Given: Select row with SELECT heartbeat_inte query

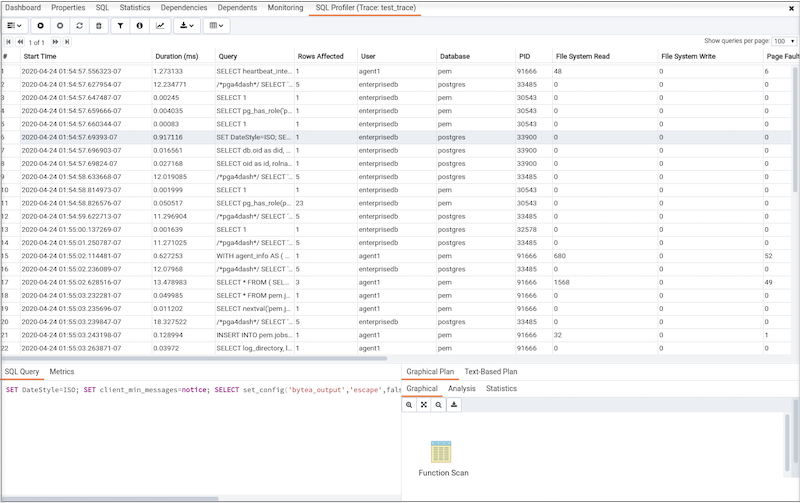Looking at the screenshot, I should coord(396,71).
